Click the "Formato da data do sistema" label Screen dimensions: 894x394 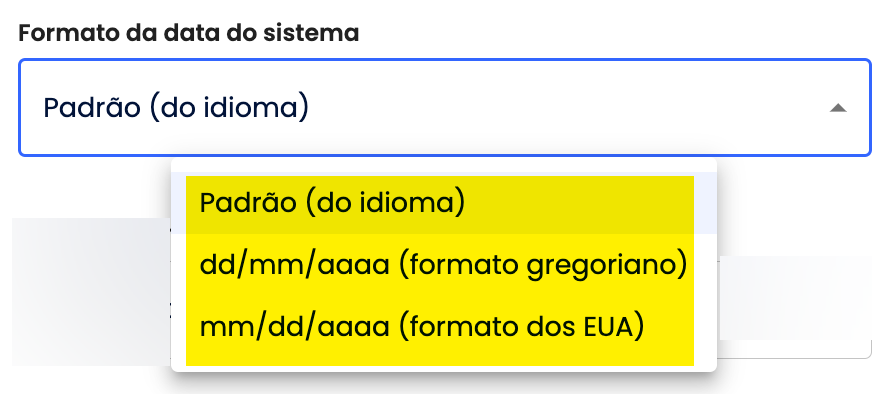(189, 33)
